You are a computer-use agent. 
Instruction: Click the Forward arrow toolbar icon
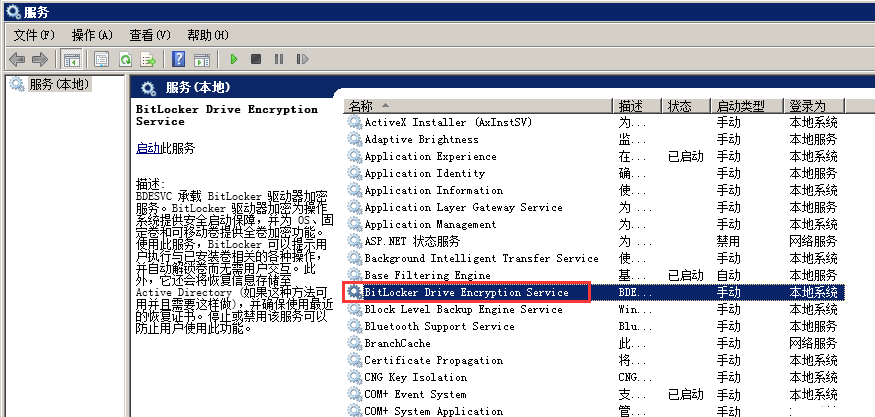[x=40, y=59]
